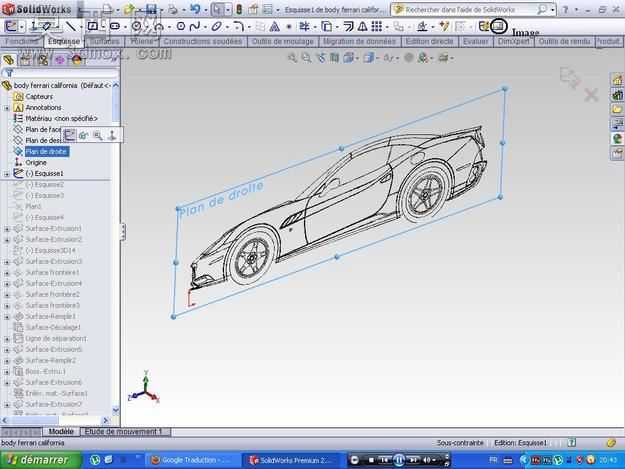The width and height of the screenshot is (625, 469).
Task: Select the Trim Entities tool
Action: tap(305, 27)
